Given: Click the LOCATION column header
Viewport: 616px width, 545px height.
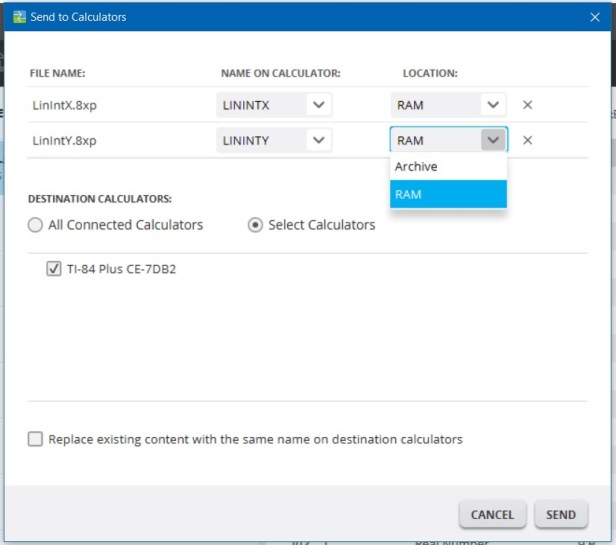Looking at the screenshot, I should click(x=430, y=73).
